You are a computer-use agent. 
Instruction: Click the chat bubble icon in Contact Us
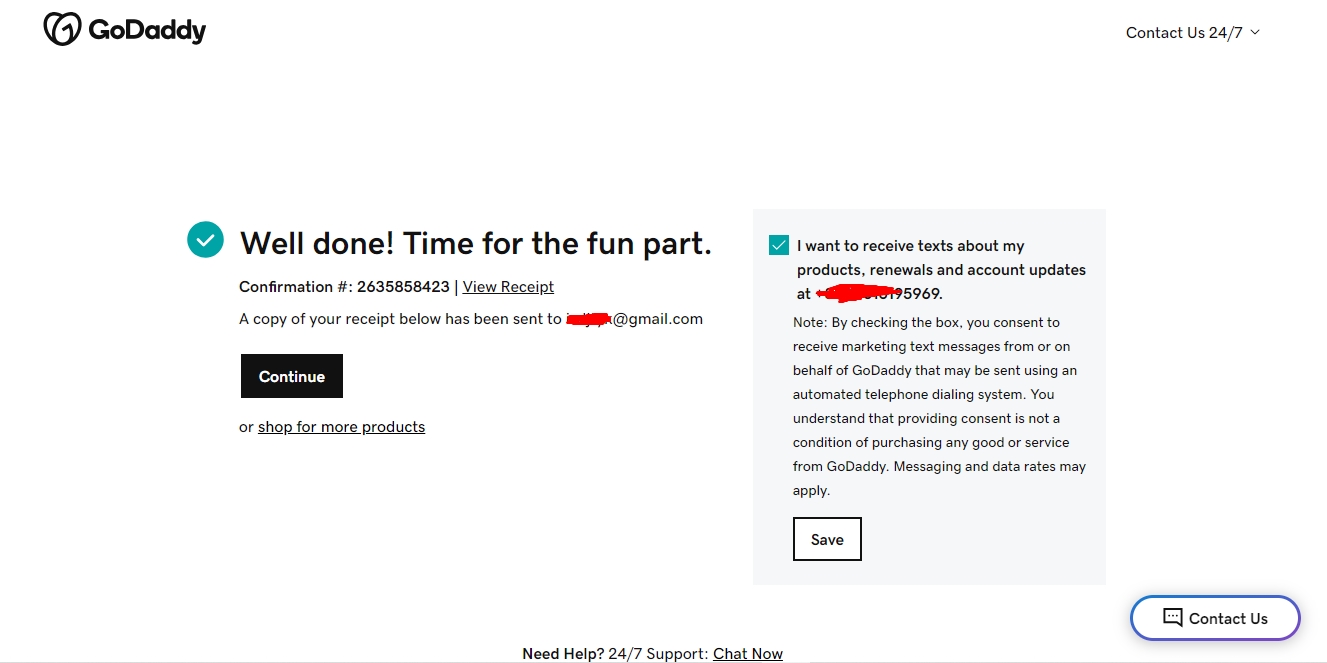point(1172,618)
